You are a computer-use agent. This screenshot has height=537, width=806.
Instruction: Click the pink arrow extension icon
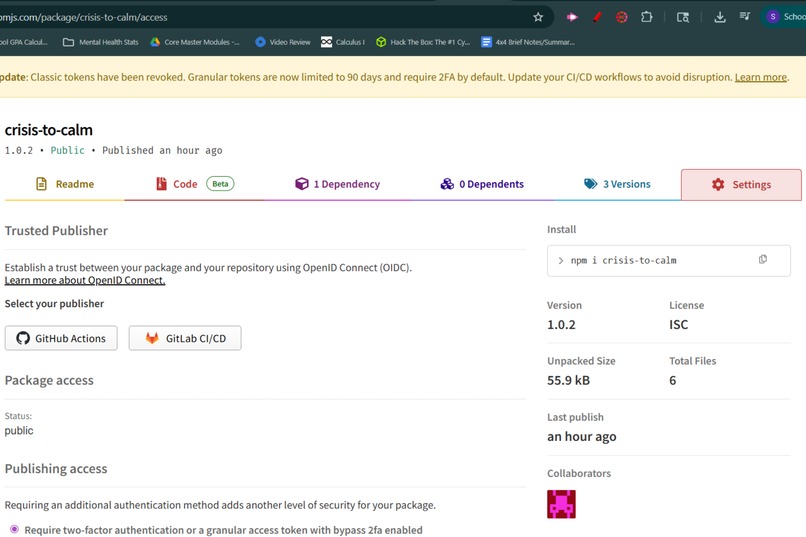[x=572, y=17]
